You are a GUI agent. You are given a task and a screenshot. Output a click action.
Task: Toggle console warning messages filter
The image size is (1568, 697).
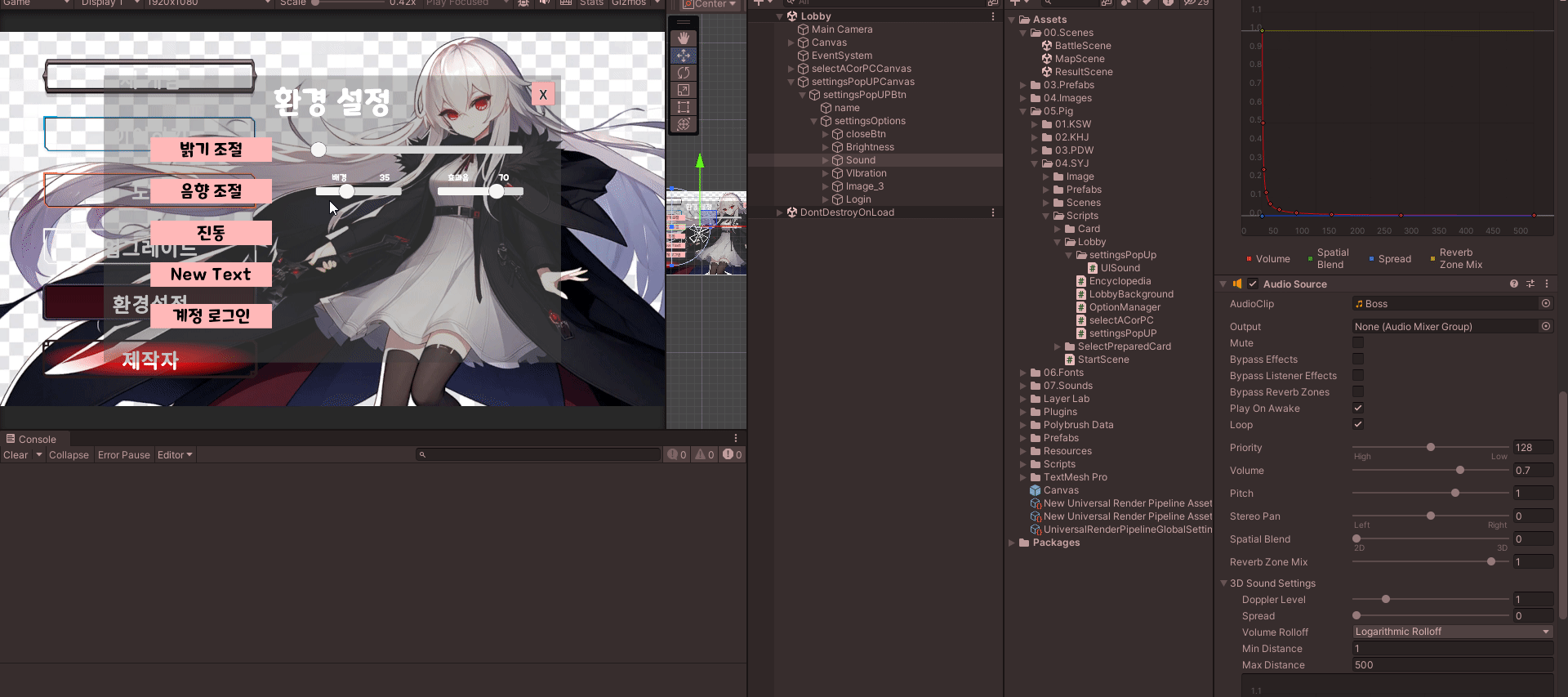pyautogui.click(x=705, y=455)
